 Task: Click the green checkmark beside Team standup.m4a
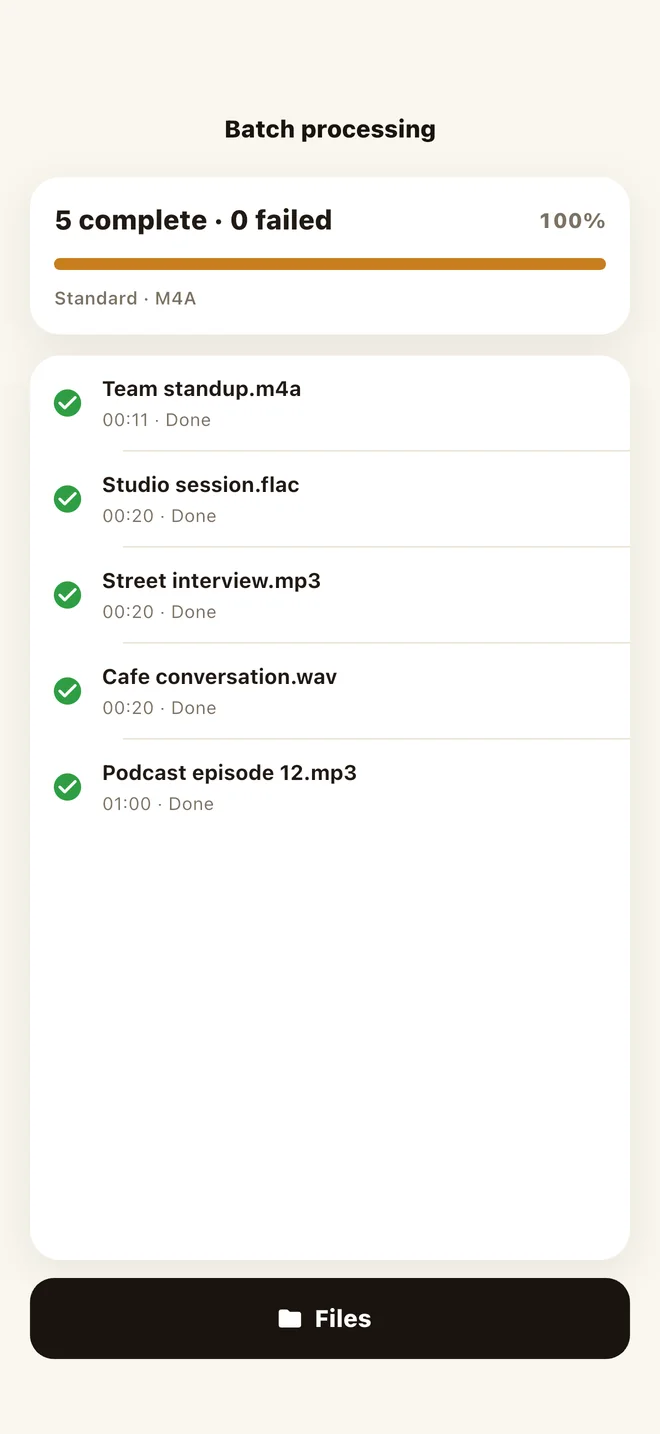(x=67, y=403)
